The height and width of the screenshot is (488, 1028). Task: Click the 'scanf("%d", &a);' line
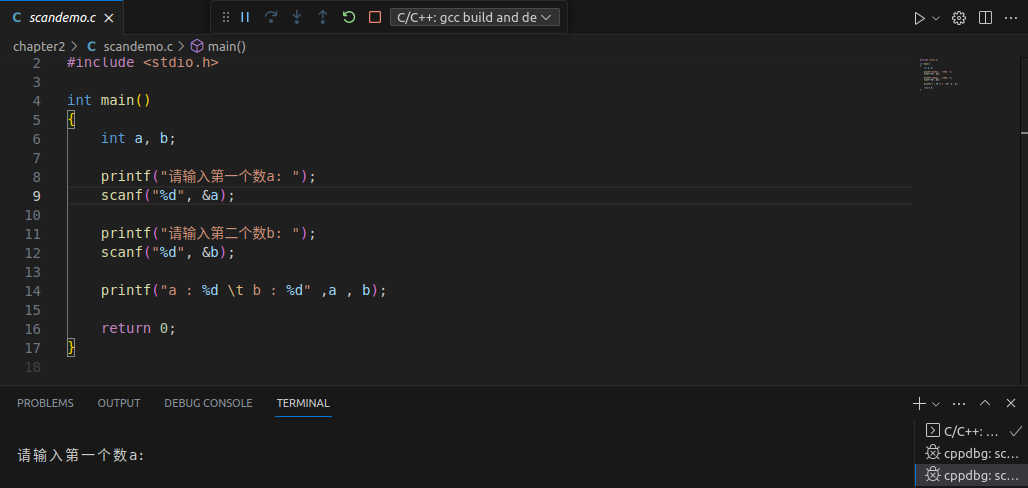(168, 195)
